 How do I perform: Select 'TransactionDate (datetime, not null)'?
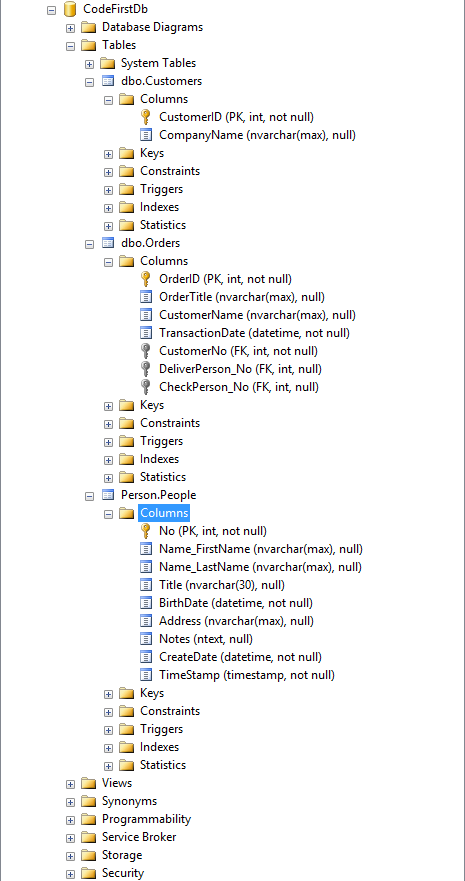pos(254,333)
